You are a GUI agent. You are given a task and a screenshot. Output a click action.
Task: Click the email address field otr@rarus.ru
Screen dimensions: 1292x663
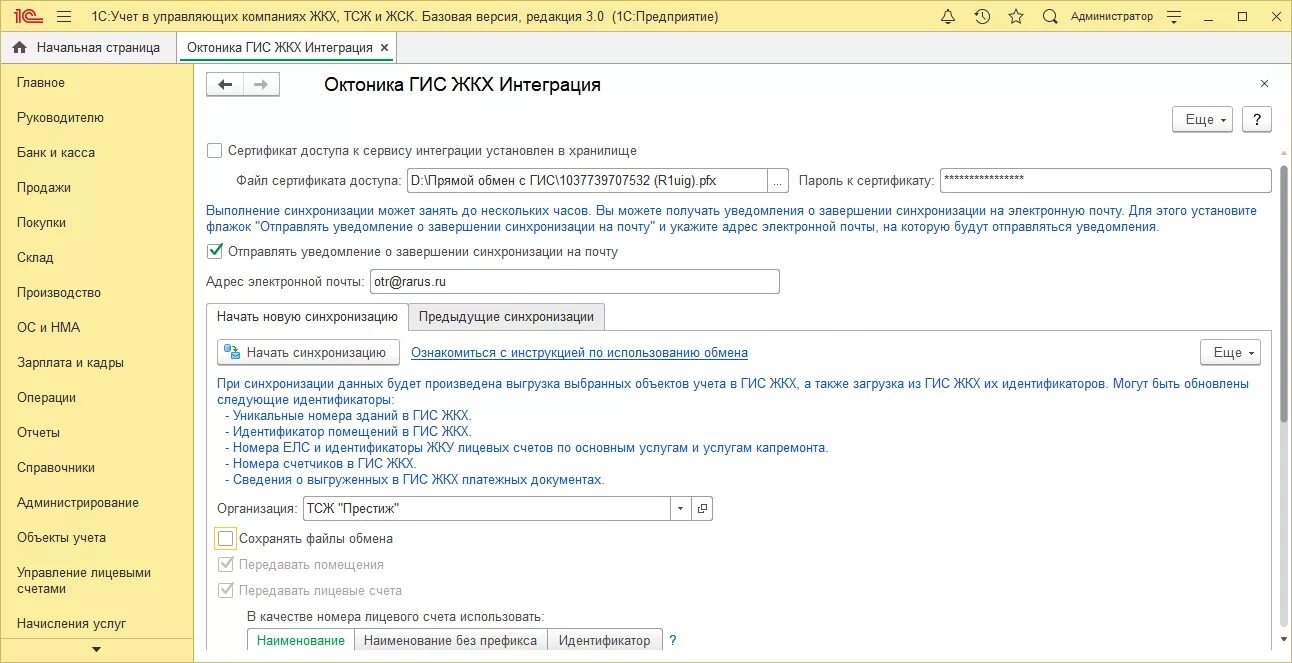[x=574, y=282]
